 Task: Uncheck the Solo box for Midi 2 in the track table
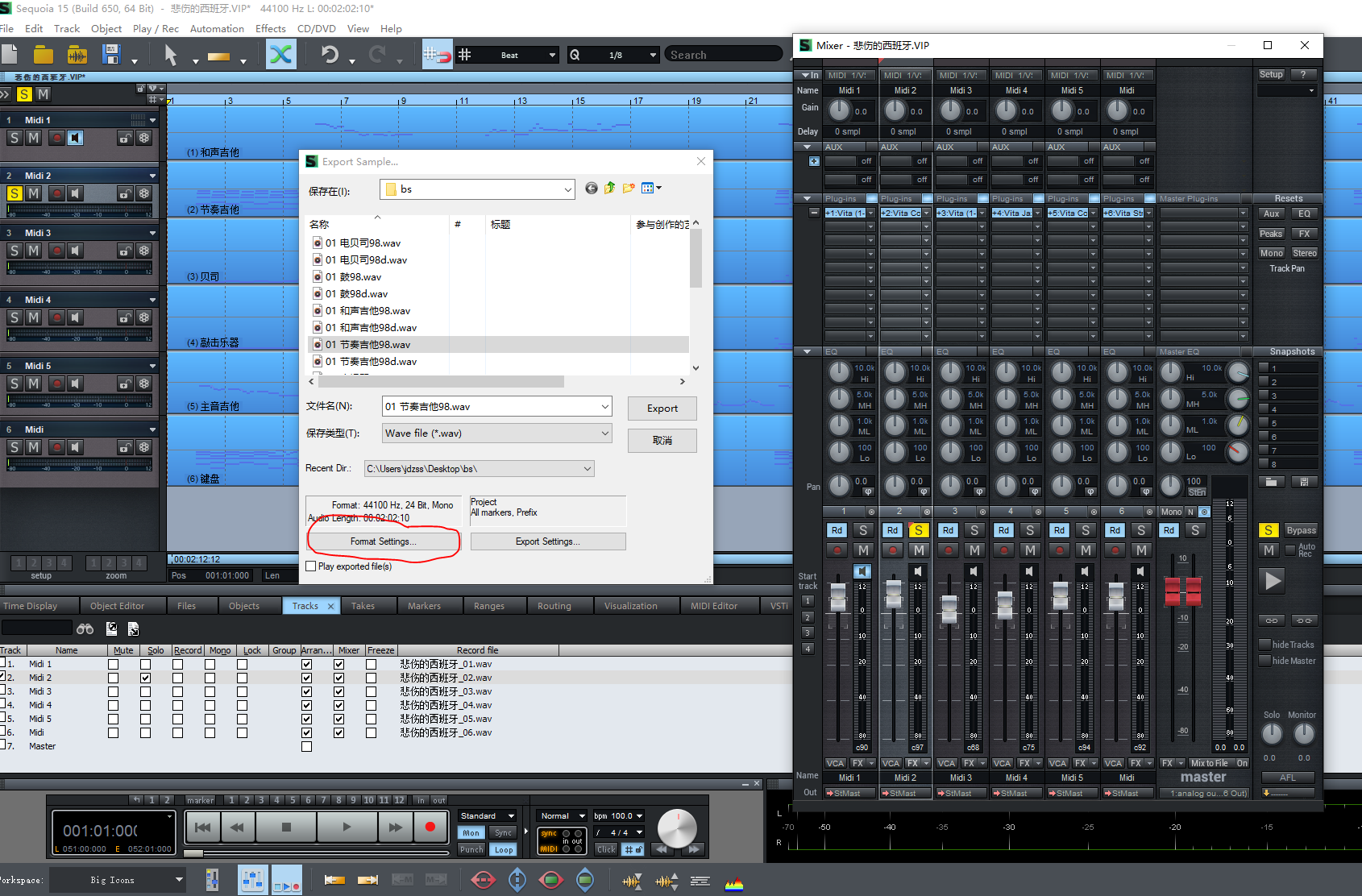coord(145,678)
